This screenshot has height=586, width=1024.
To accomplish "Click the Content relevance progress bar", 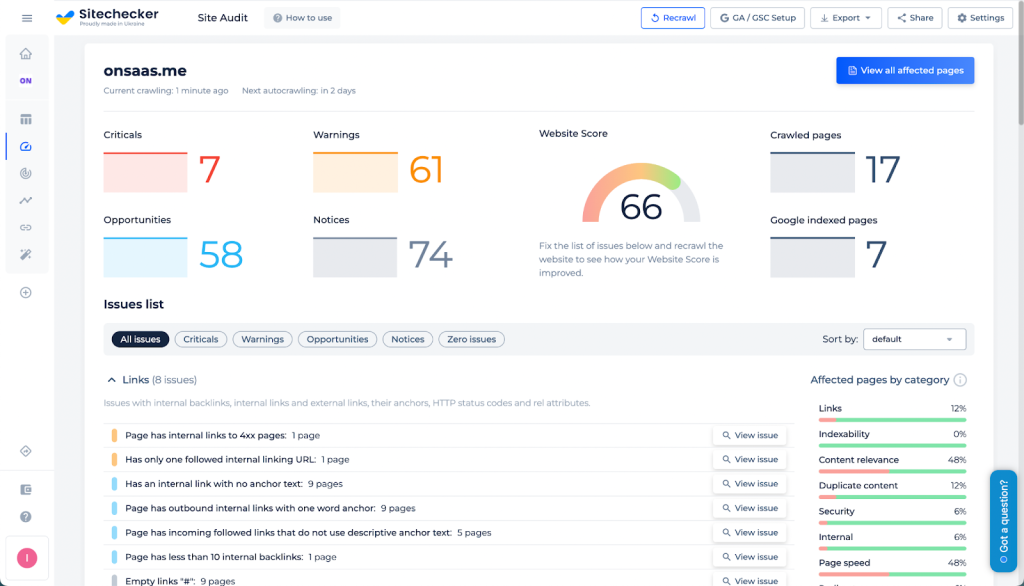I will click(892, 471).
